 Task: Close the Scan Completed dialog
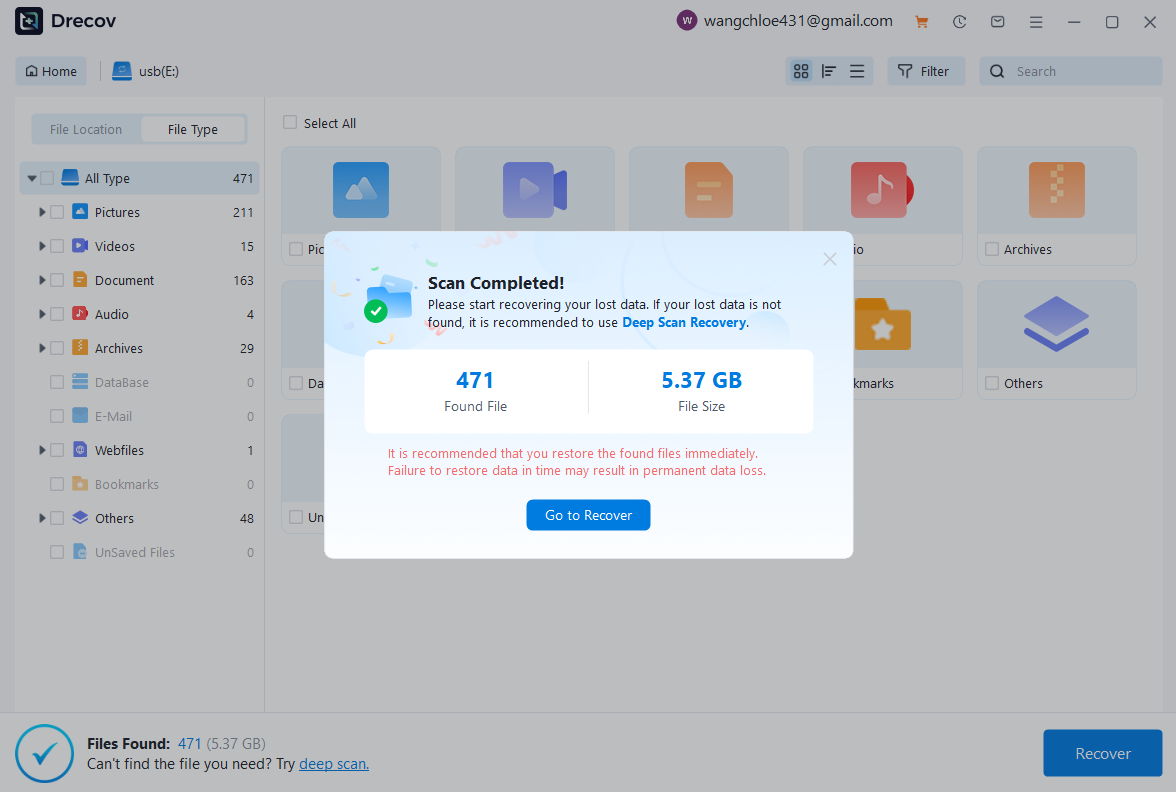coord(829,259)
